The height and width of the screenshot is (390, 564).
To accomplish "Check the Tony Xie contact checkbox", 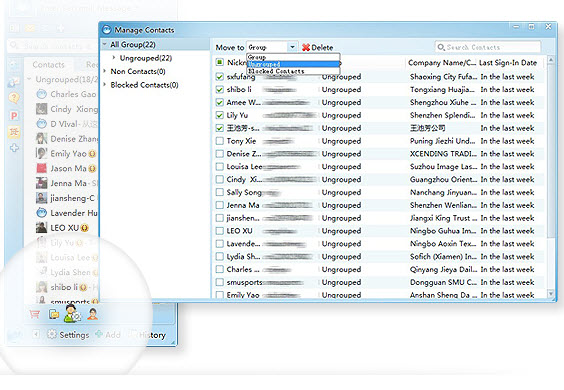I will click(219, 141).
